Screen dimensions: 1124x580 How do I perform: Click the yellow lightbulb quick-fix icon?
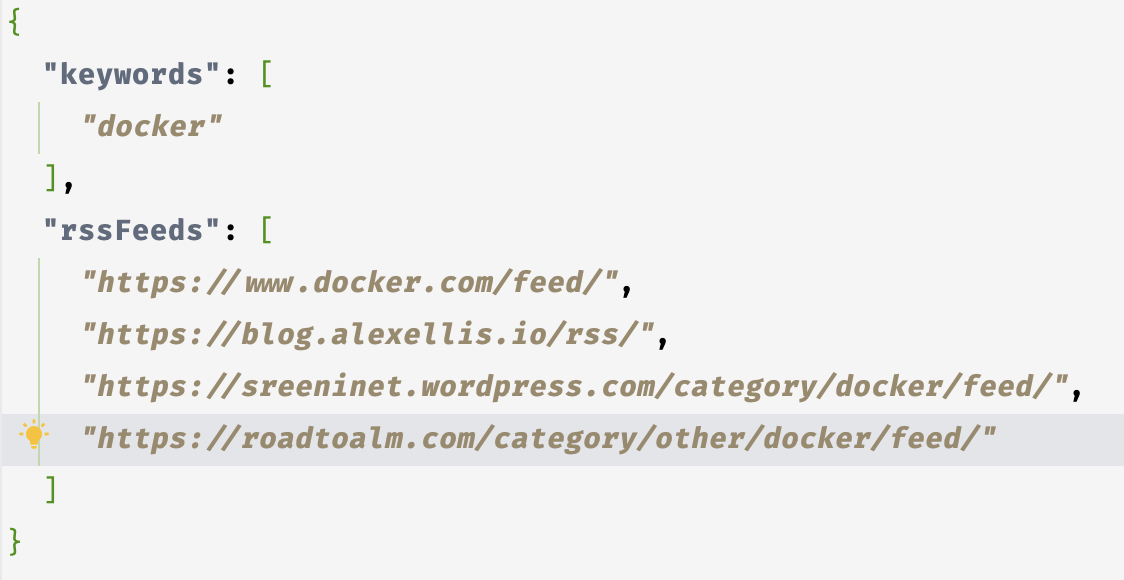point(35,436)
